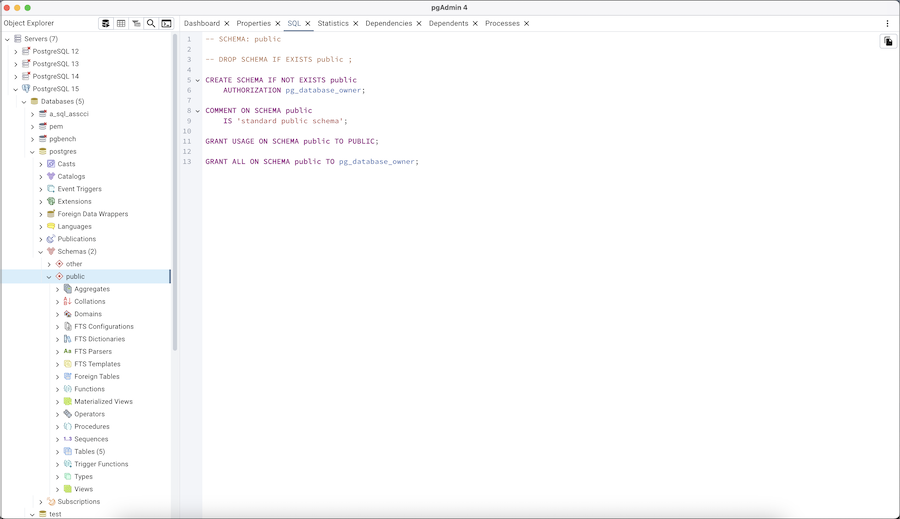The image size is (900, 519).
Task: Expand the pgbench database
Action: (33, 139)
